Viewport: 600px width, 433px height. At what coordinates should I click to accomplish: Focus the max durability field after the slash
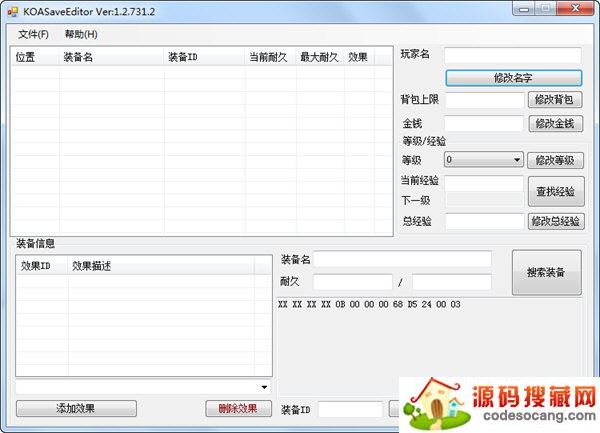[x=452, y=282]
